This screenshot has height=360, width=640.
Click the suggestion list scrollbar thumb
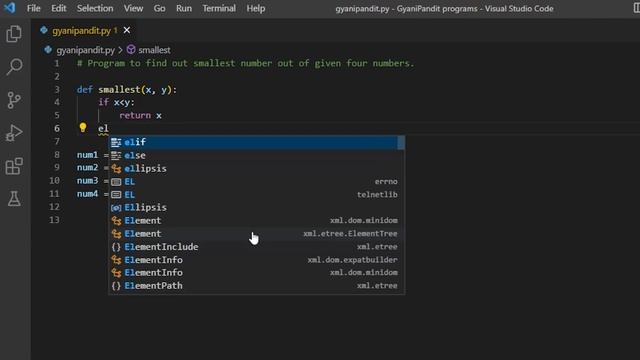401,142
